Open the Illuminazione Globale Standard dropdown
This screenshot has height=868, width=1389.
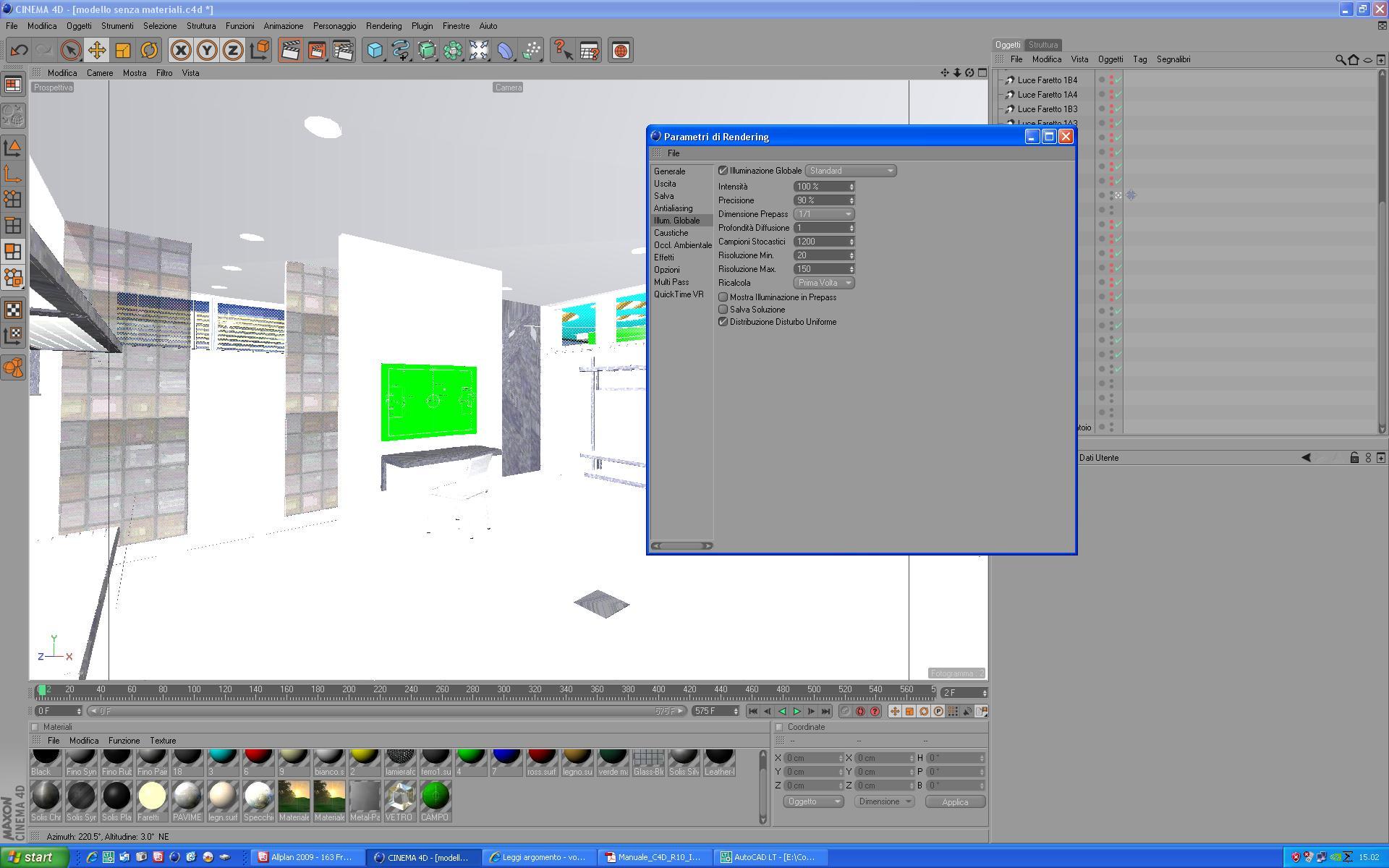850,171
